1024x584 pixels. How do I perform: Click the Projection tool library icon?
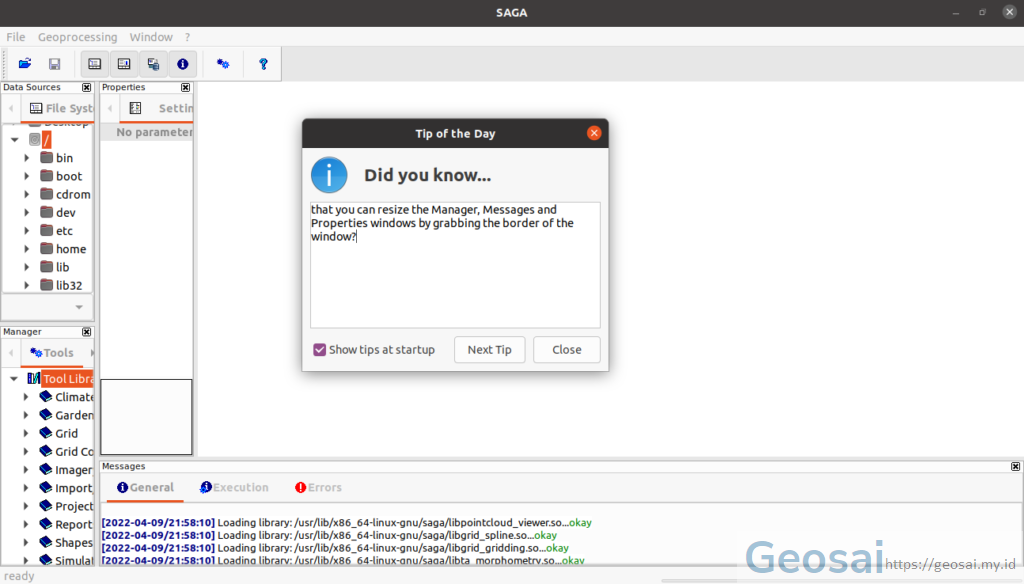[x=46, y=506]
